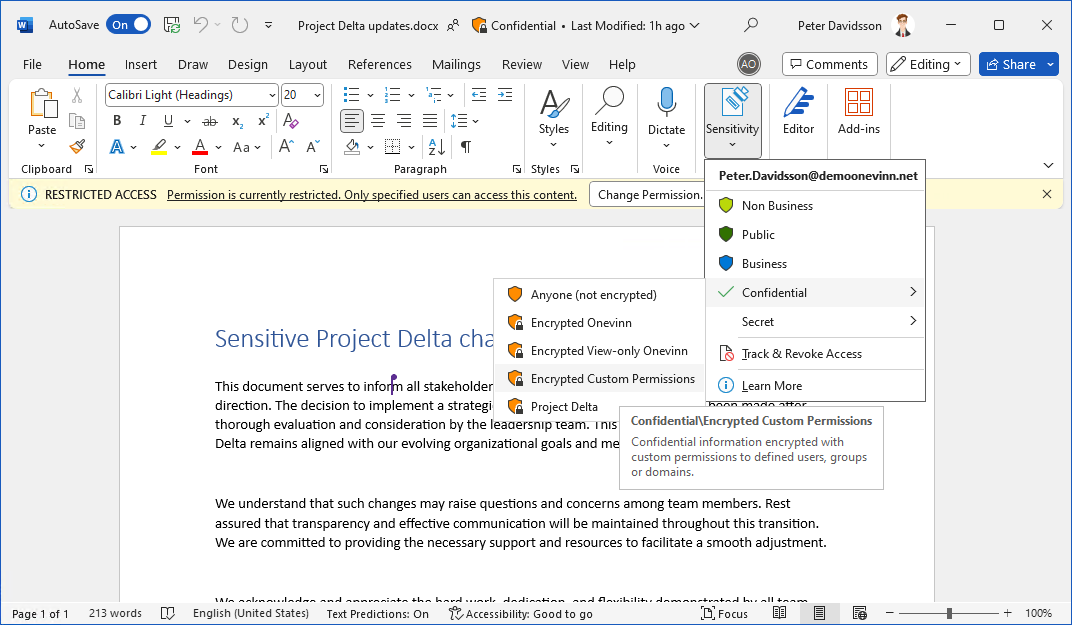1072x625 pixels.
Task: Switch to the References tab
Action: point(379,64)
